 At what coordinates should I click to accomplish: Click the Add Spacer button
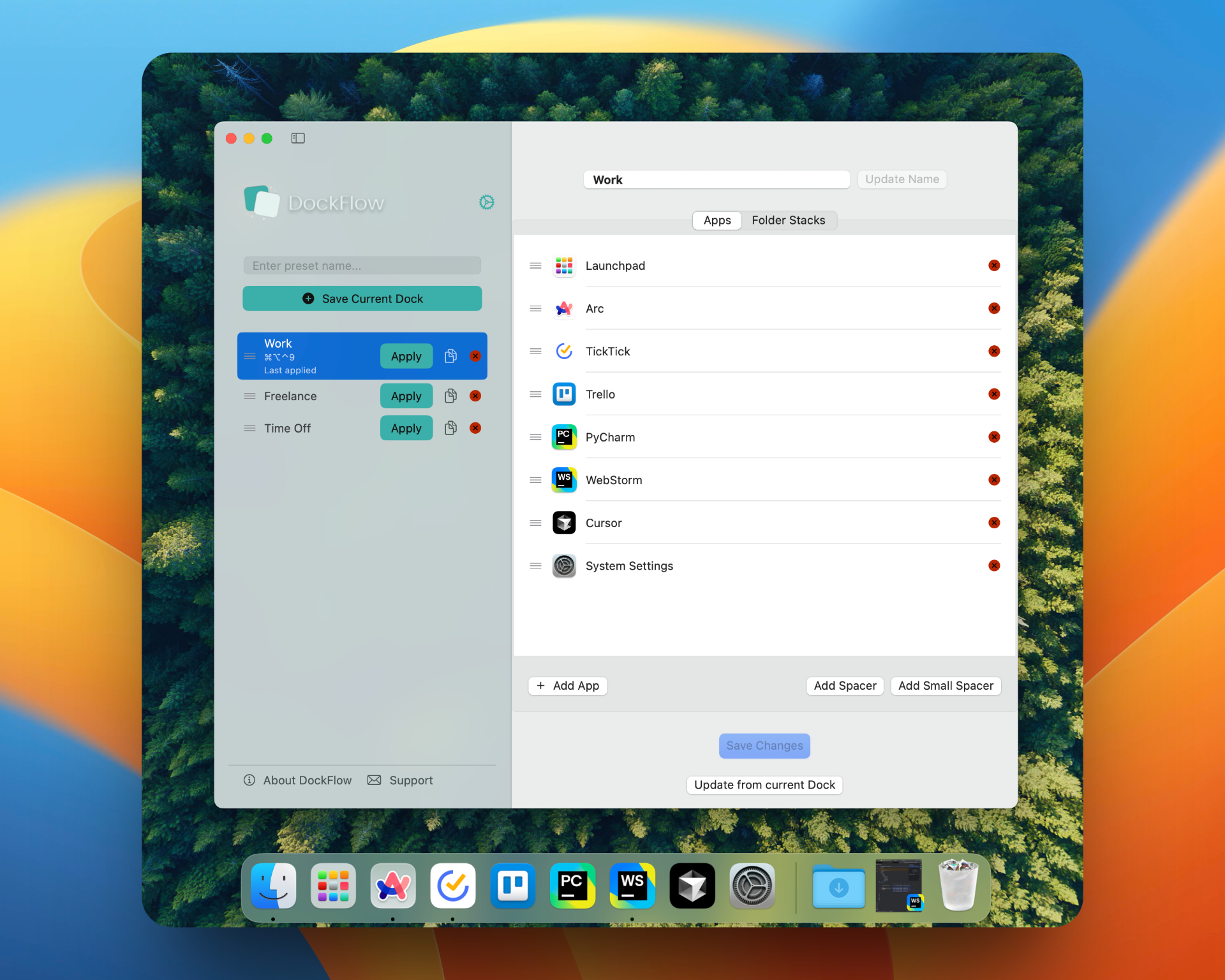click(x=845, y=686)
